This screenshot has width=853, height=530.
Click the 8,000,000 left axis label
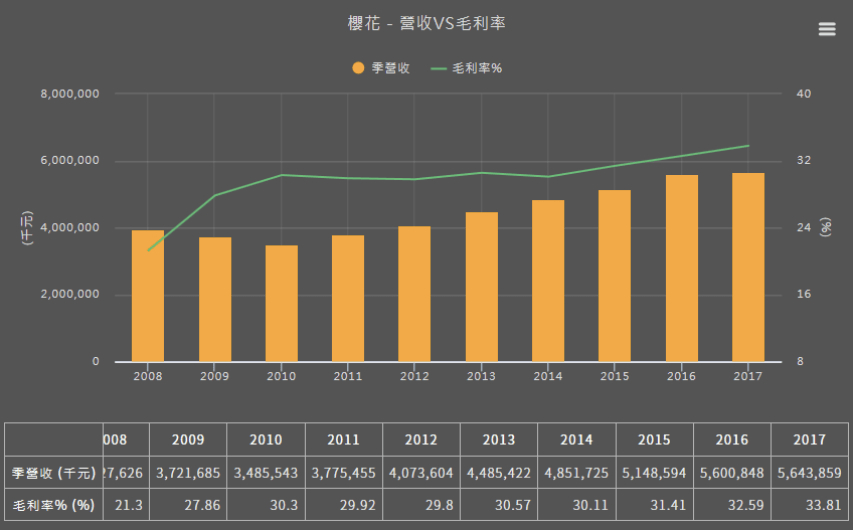coord(70,94)
